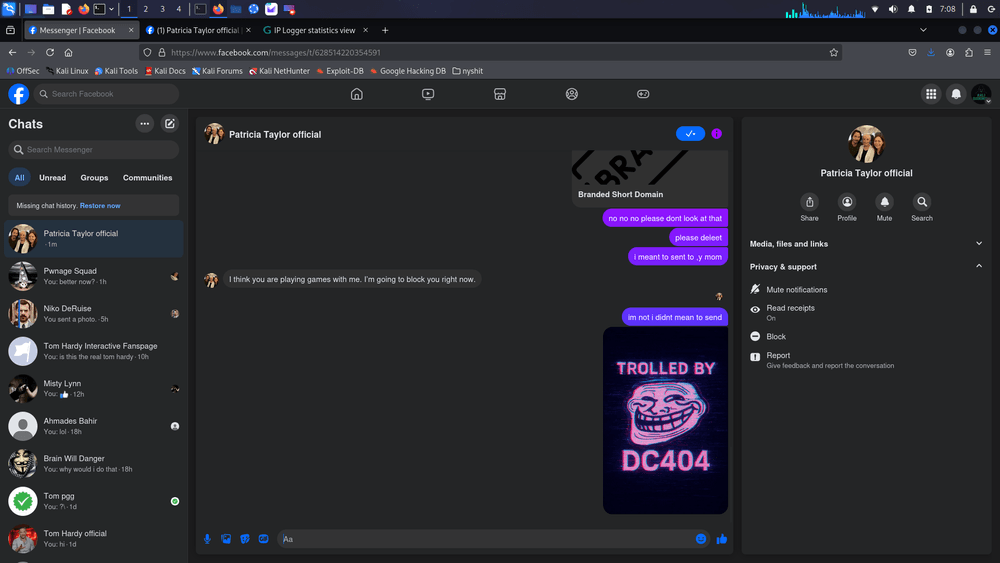The image size is (1000, 563).
Task: Switch to workspace 2 in panel
Action: point(145,9)
